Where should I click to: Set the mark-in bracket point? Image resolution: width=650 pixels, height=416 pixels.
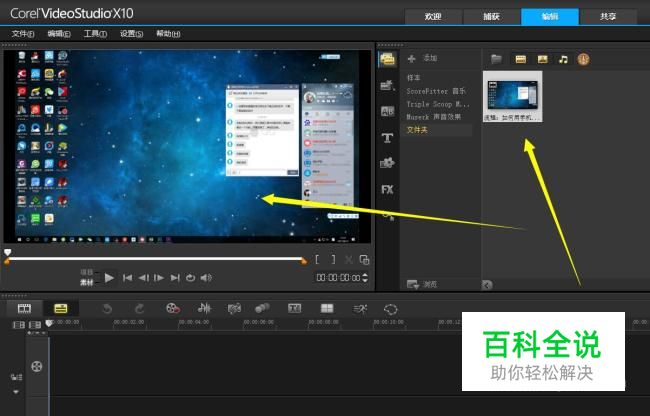[x=317, y=260]
